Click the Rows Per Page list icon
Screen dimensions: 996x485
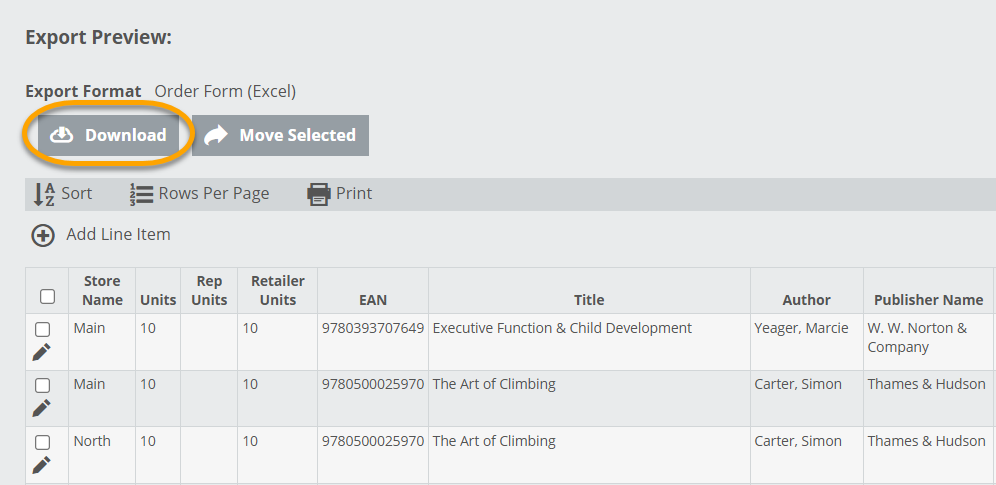140,194
